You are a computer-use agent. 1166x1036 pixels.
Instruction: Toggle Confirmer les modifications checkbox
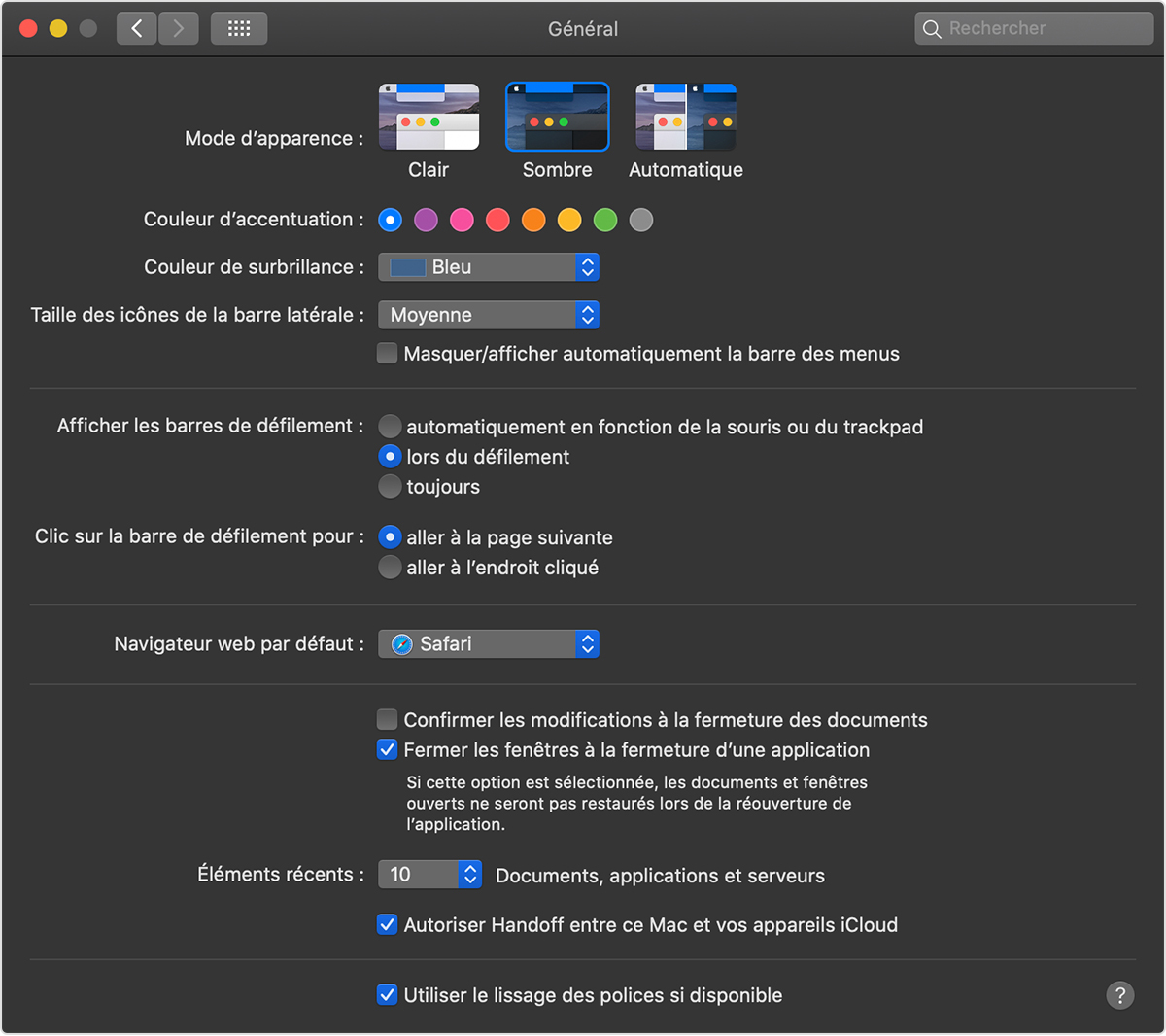click(388, 720)
